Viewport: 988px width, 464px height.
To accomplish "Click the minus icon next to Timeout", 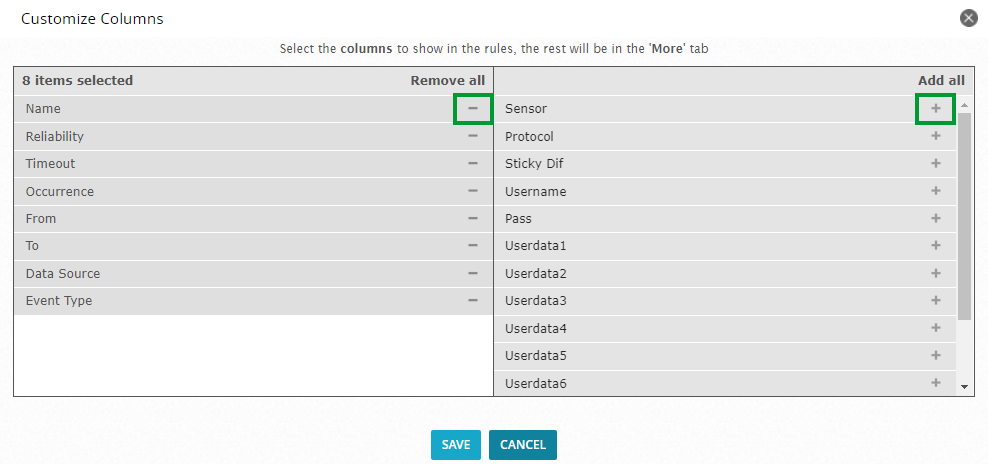I will tap(473, 163).
